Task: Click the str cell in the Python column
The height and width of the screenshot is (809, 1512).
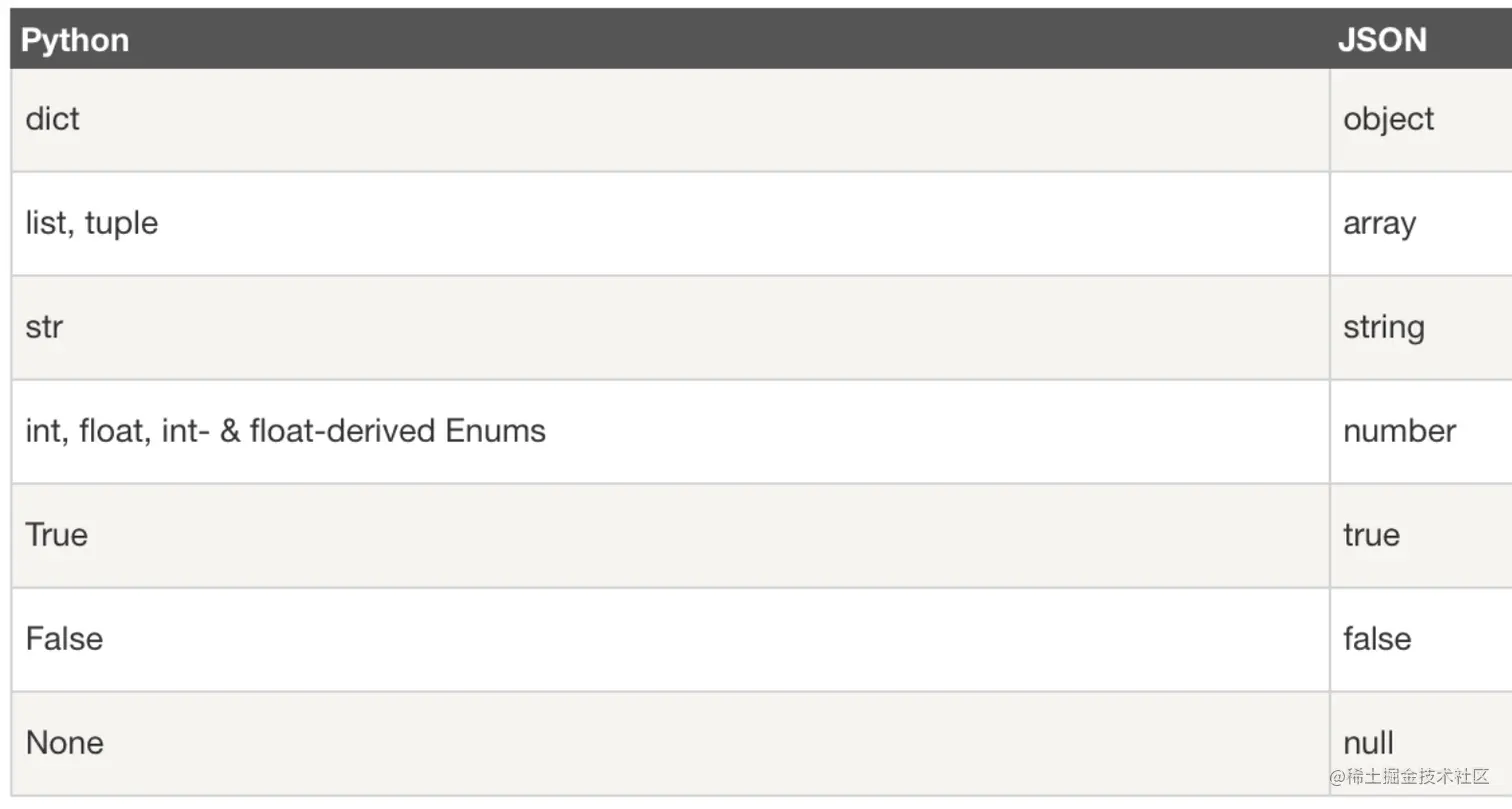Action: click(44, 327)
